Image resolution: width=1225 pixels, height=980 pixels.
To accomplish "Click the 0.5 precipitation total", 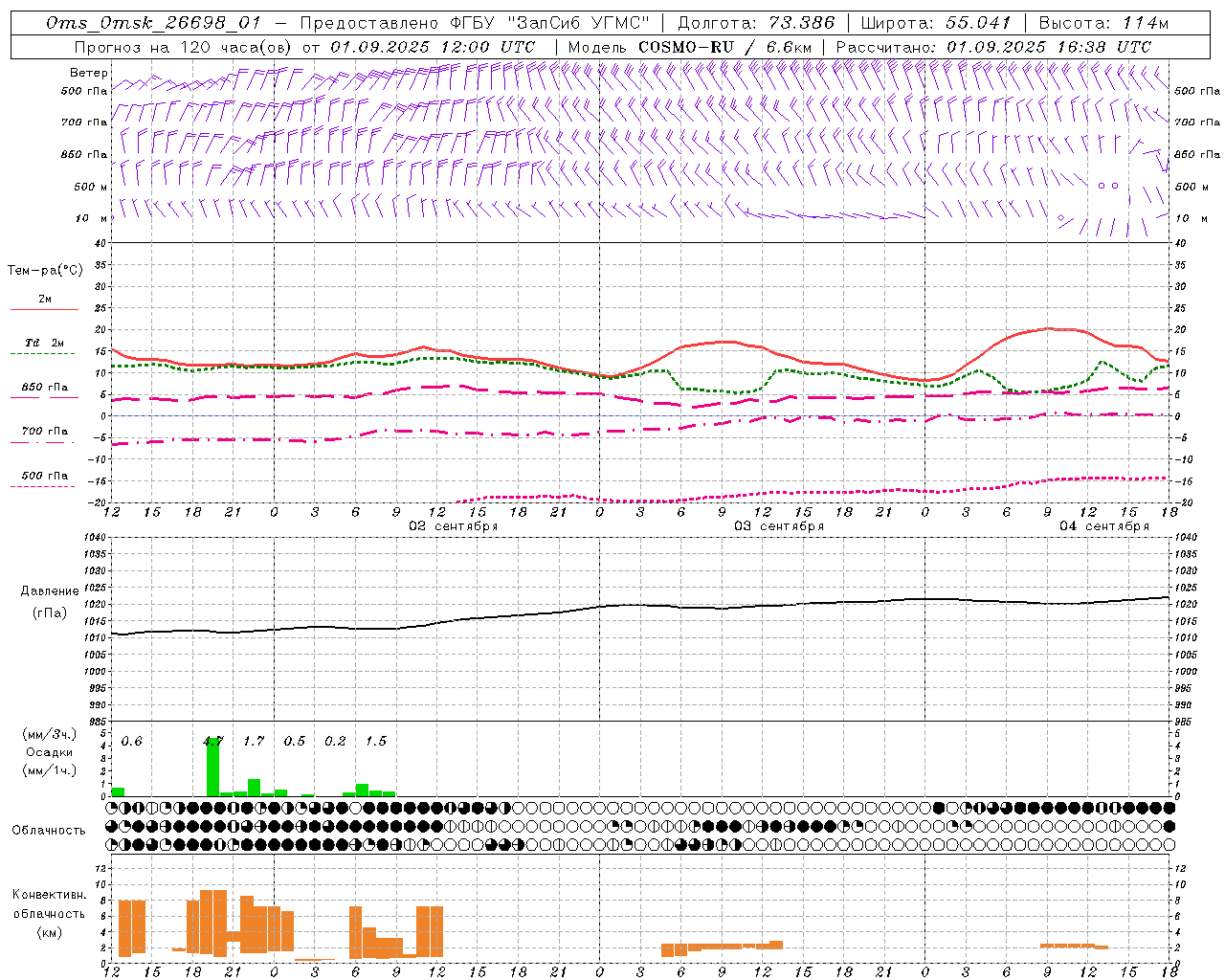I will click(x=295, y=741).
